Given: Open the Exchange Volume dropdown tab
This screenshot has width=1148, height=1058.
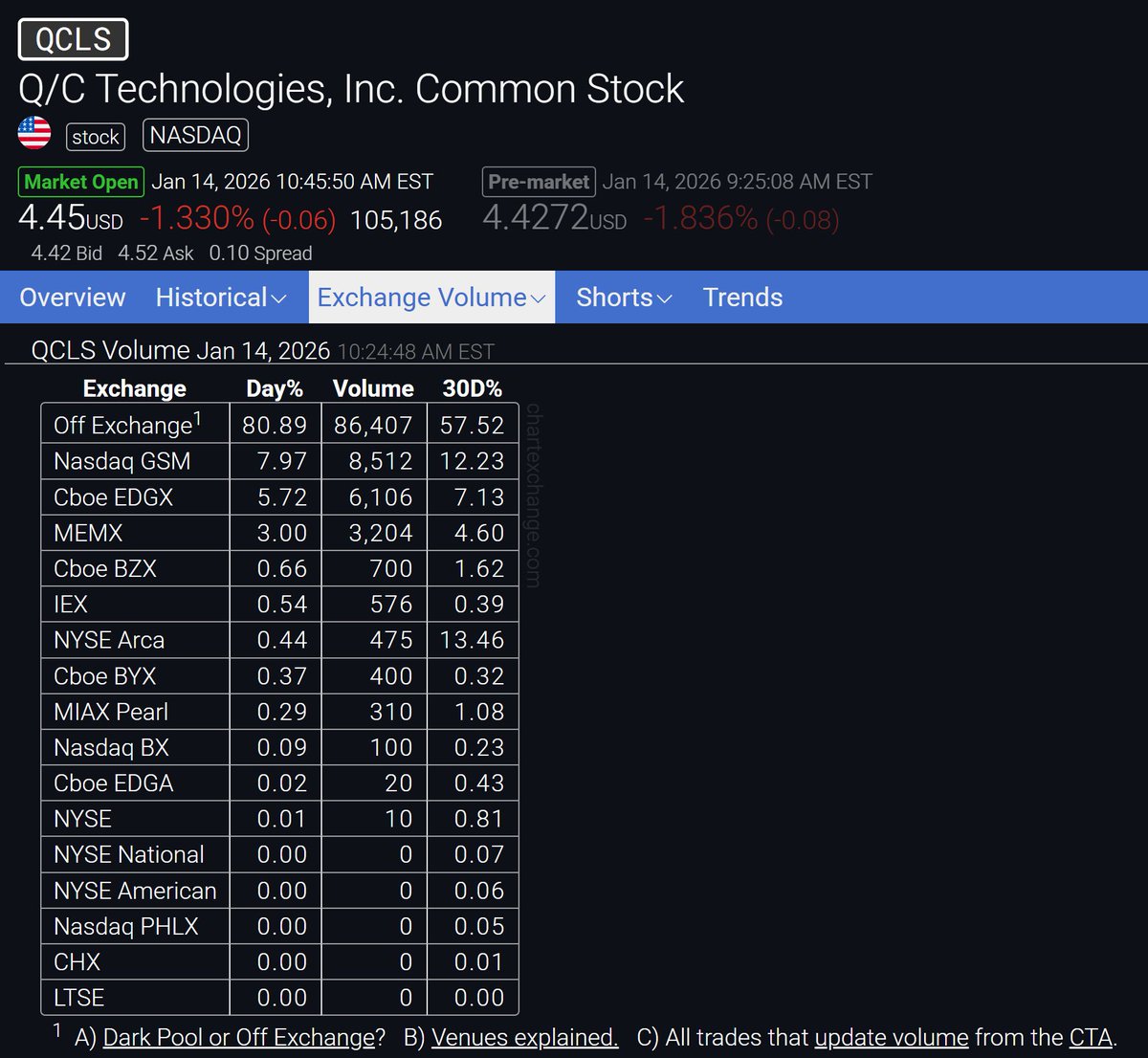Looking at the screenshot, I should coord(431,298).
